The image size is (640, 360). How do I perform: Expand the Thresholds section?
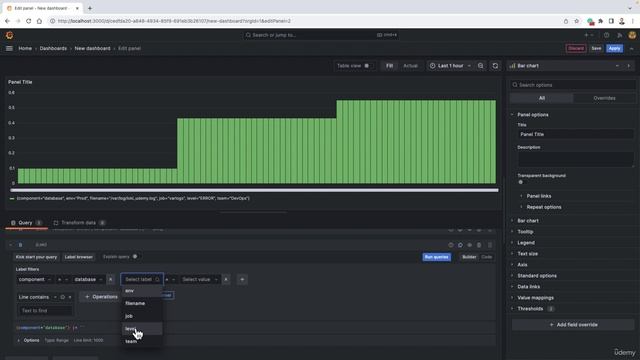tap(530, 309)
